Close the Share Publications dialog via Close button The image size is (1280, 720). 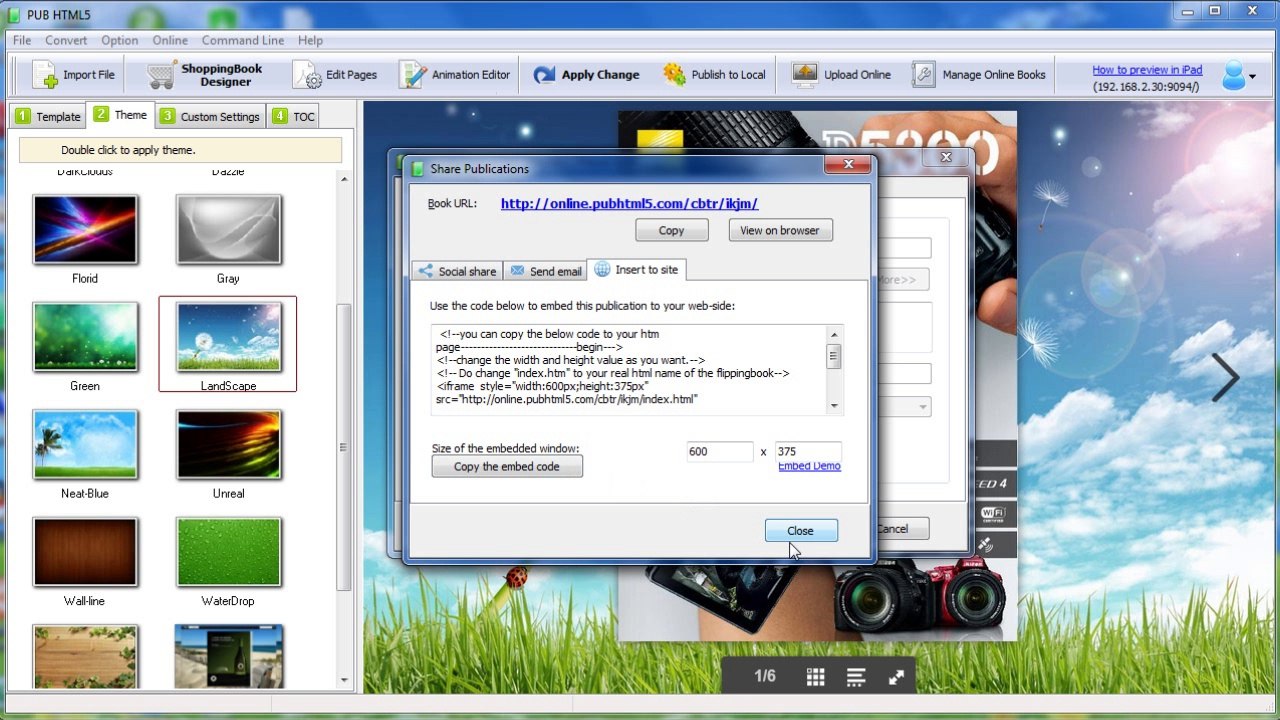800,531
